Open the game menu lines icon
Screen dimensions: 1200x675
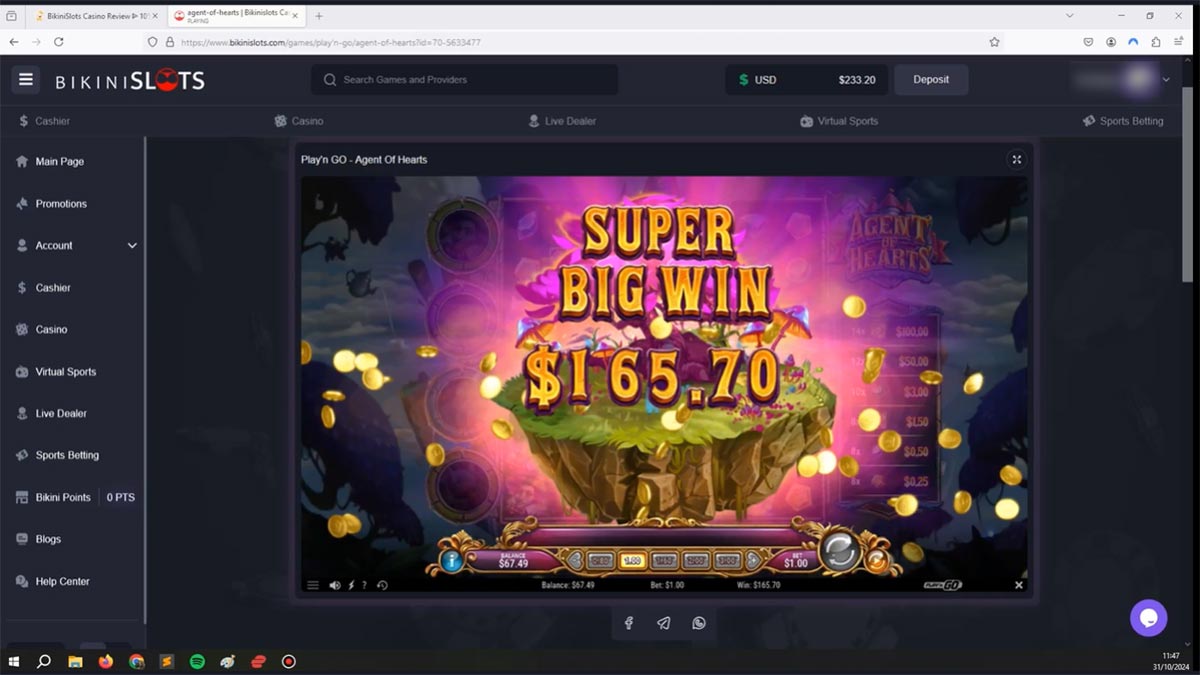click(313, 586)
